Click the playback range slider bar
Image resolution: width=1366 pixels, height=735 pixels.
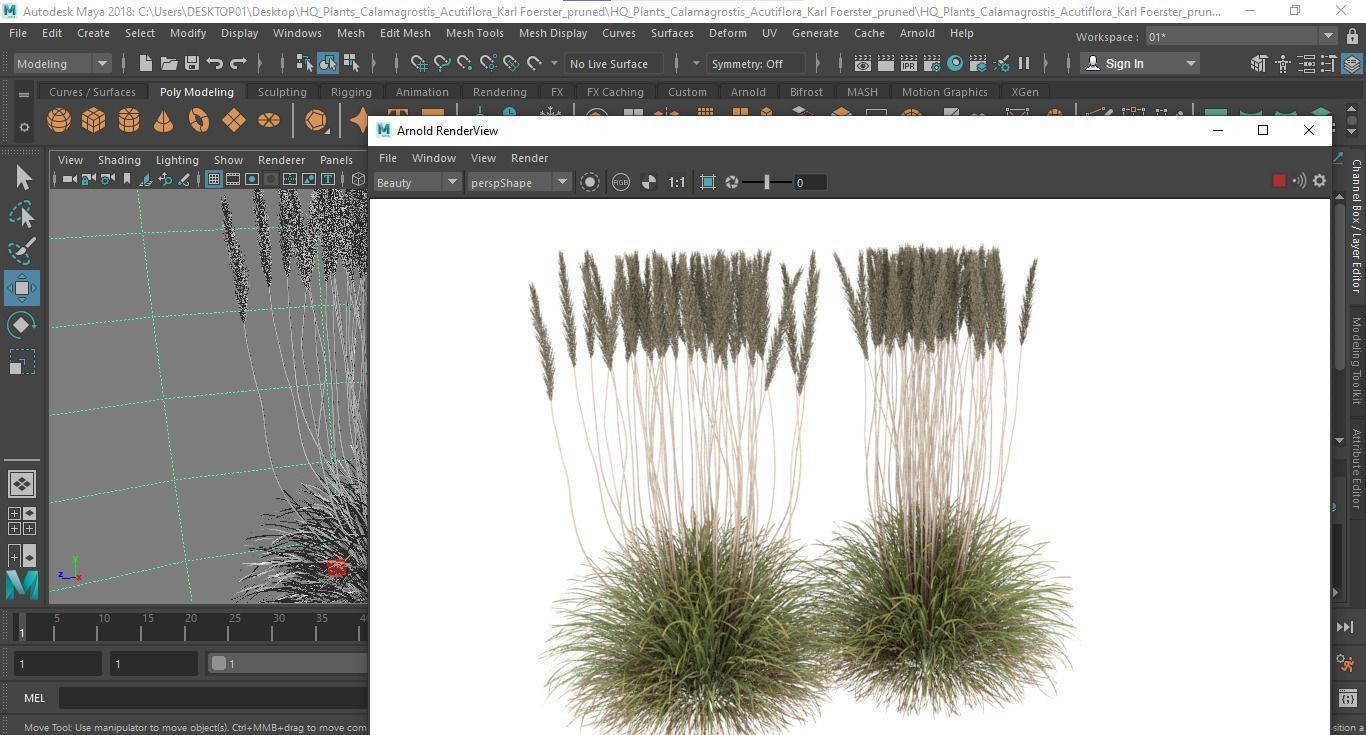pos(288,663)
